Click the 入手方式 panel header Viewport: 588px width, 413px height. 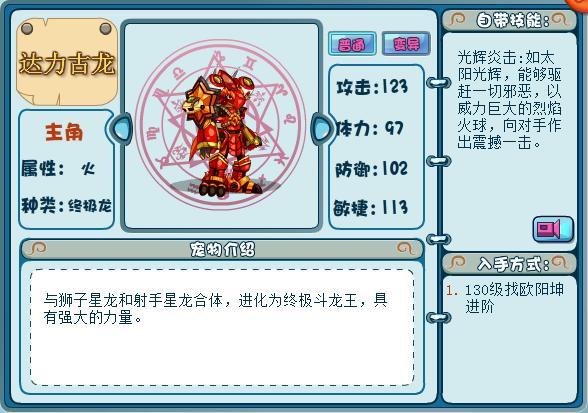tap(509, 264)
